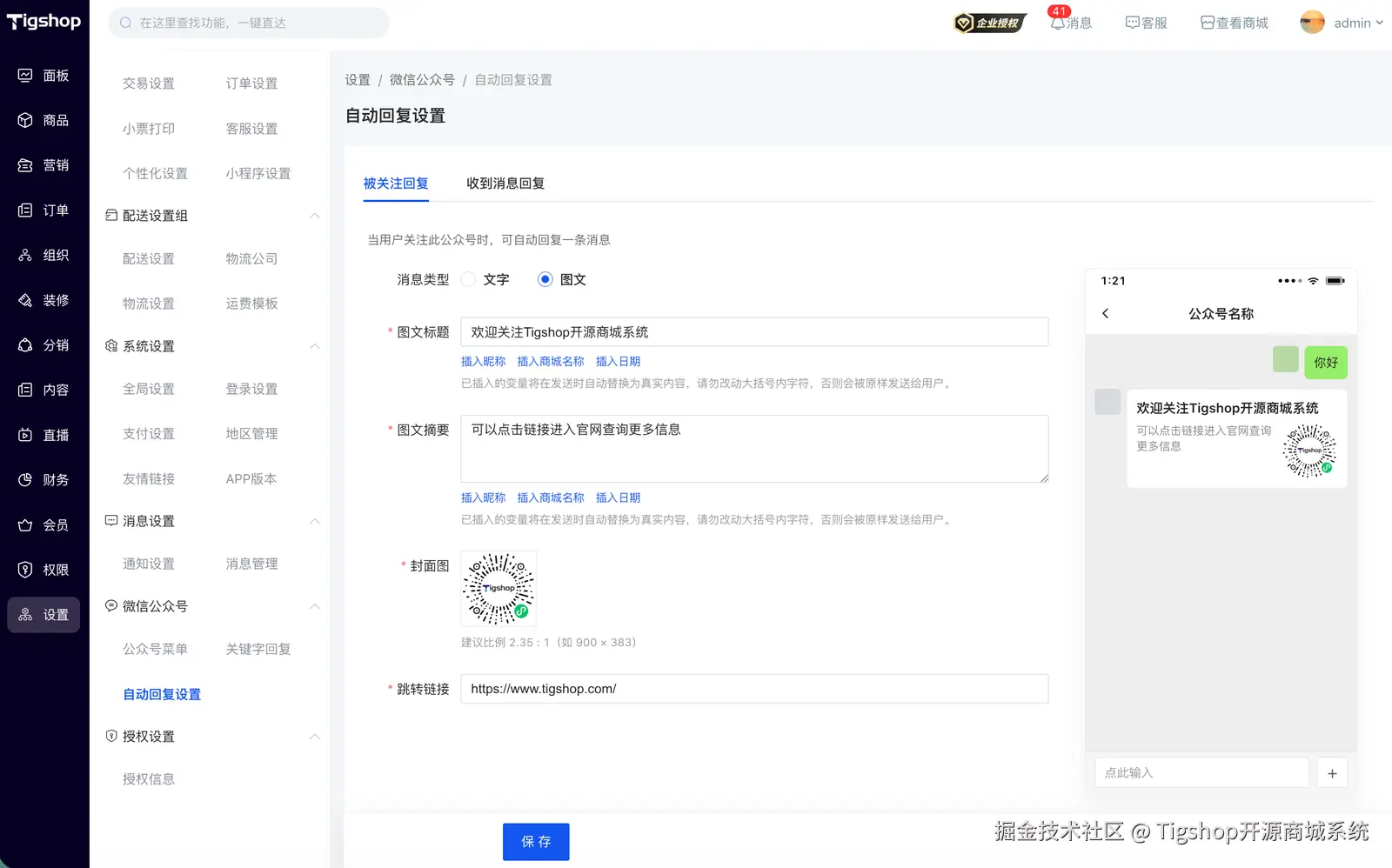Click the plus button in phone preview

(1332, 773)
